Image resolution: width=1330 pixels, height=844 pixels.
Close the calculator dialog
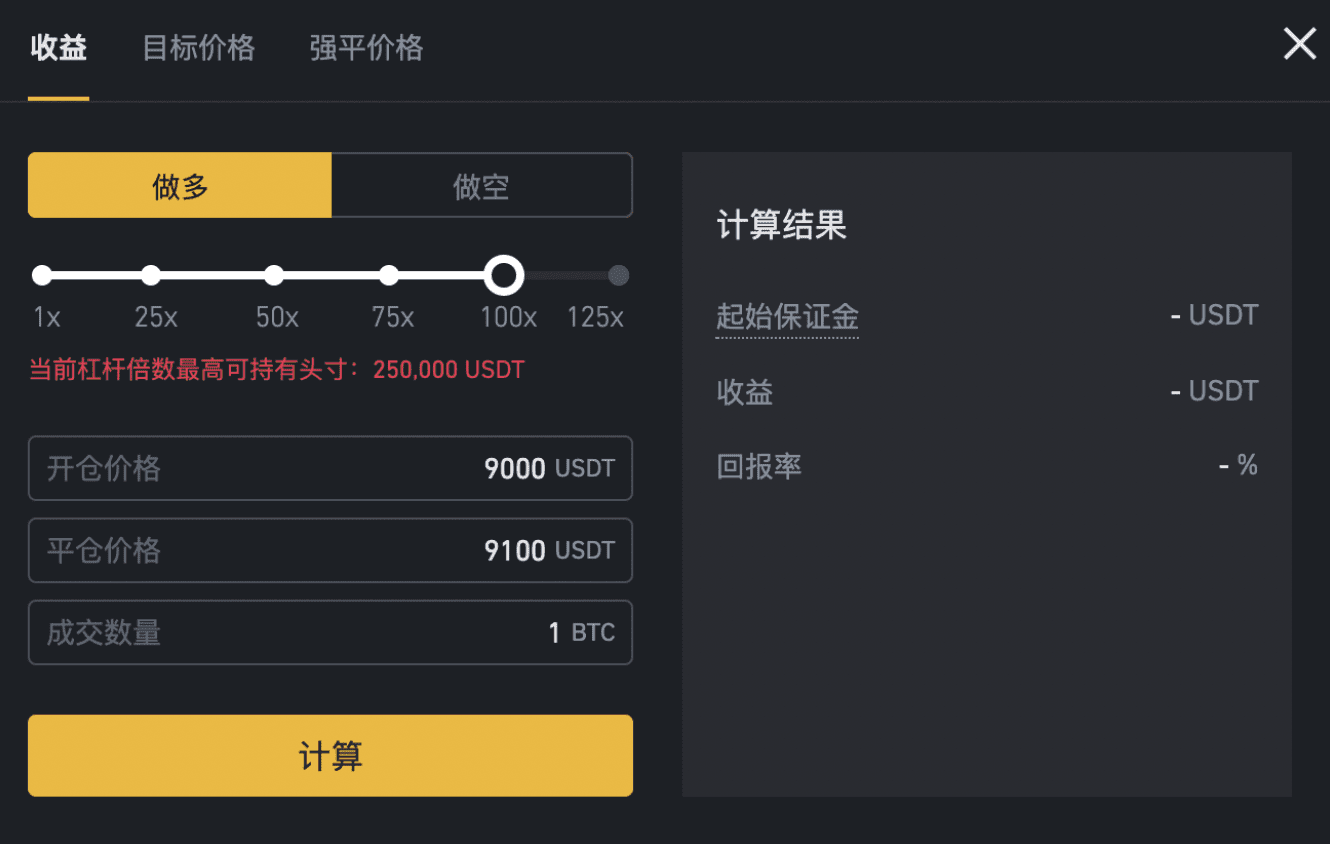pyautogui.click(x=1299, y=44)
